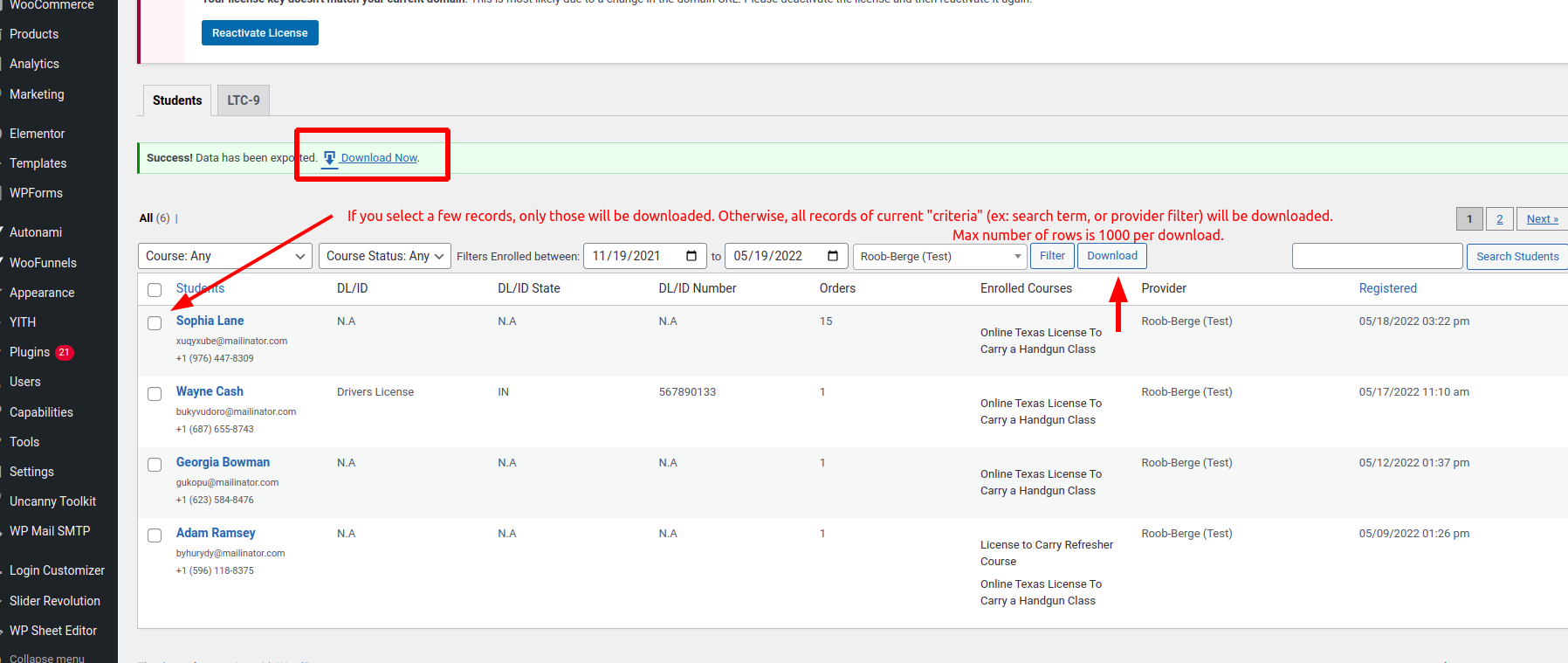Open Adam Ramsey's student profile
This screenshot has width=1568, height=663.
[x=216, y=533]
